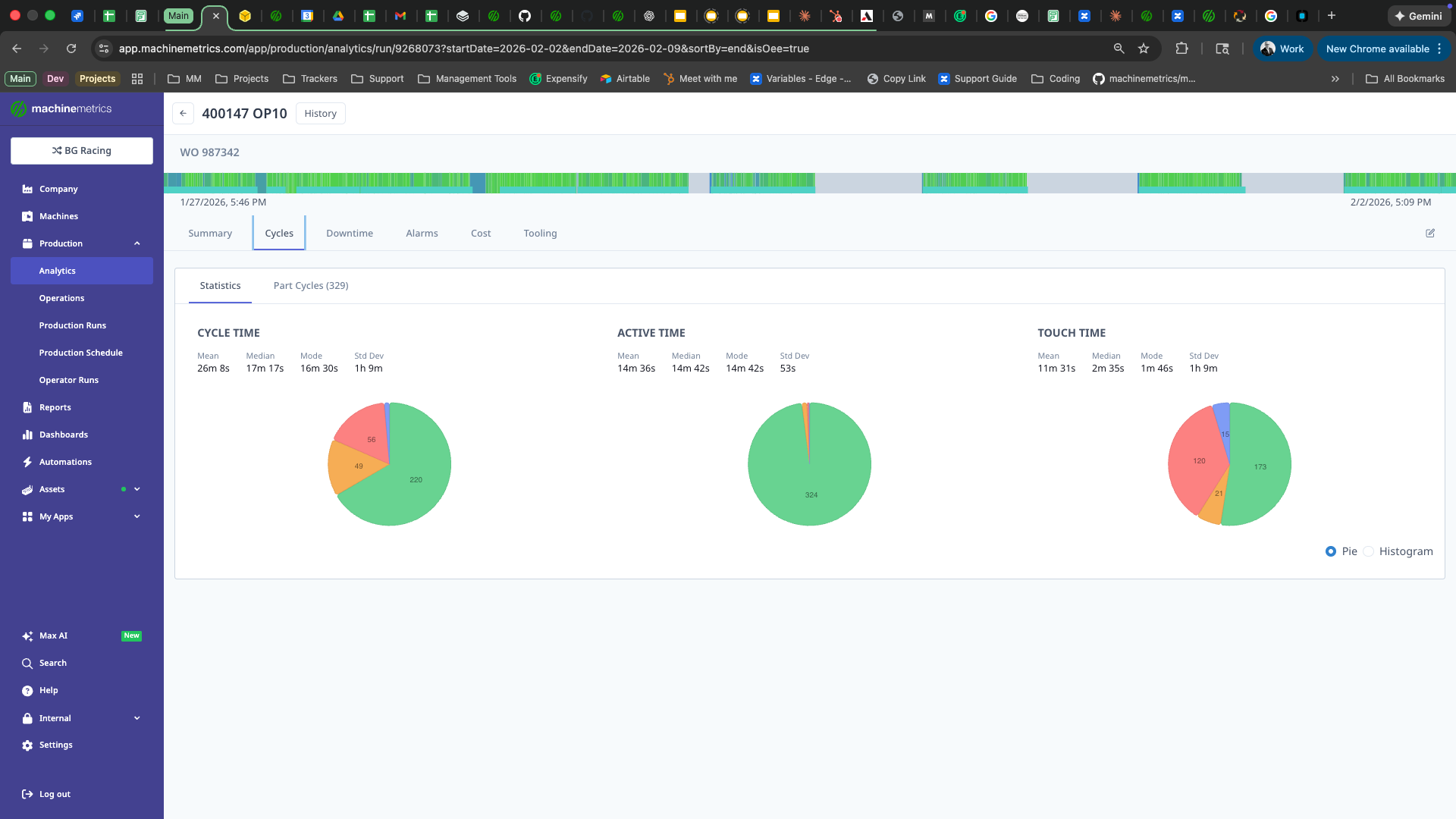Collapse the Production section chevron
The image size is (1456, 819).
coord(137,243)
